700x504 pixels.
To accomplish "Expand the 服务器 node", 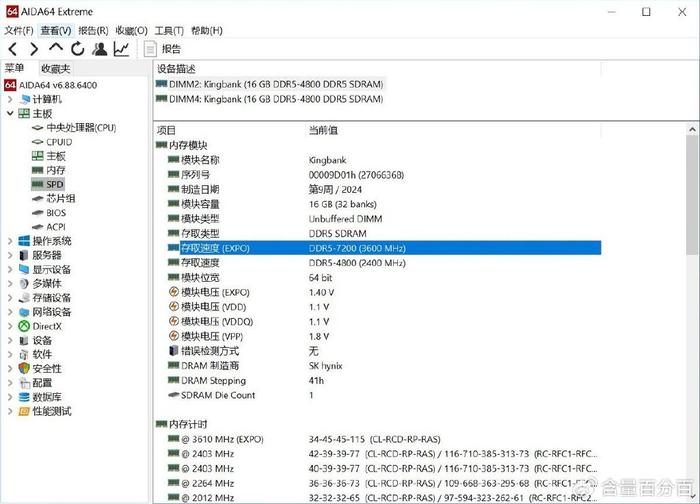I will 10,255.
